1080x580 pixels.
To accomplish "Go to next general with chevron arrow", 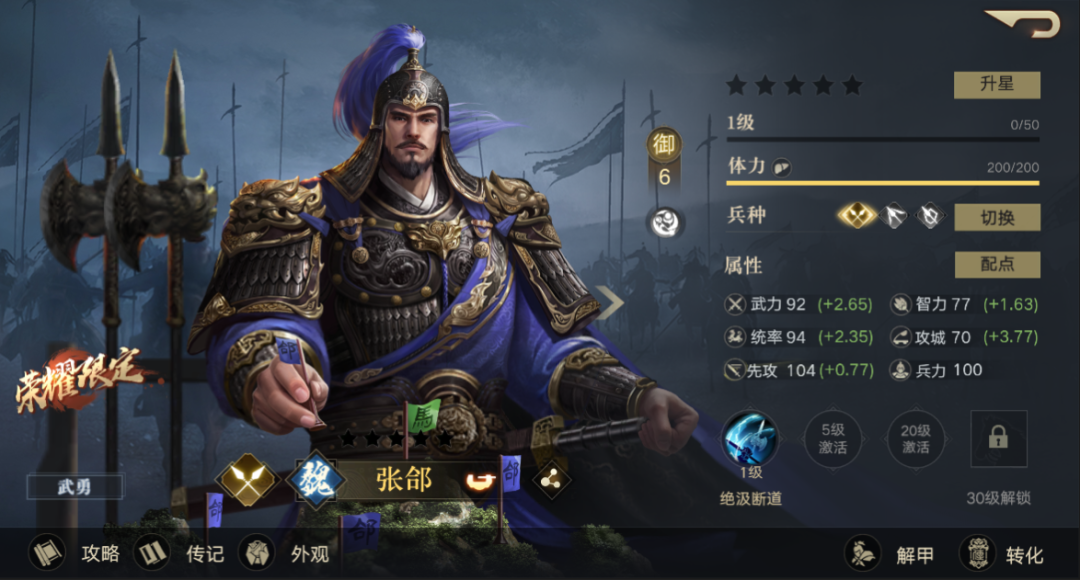I will click(x=610, y=302).
